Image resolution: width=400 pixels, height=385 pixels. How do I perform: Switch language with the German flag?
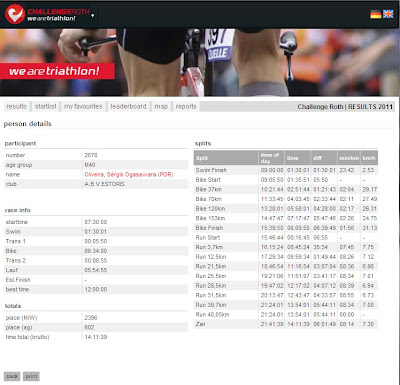pos(376,14)
